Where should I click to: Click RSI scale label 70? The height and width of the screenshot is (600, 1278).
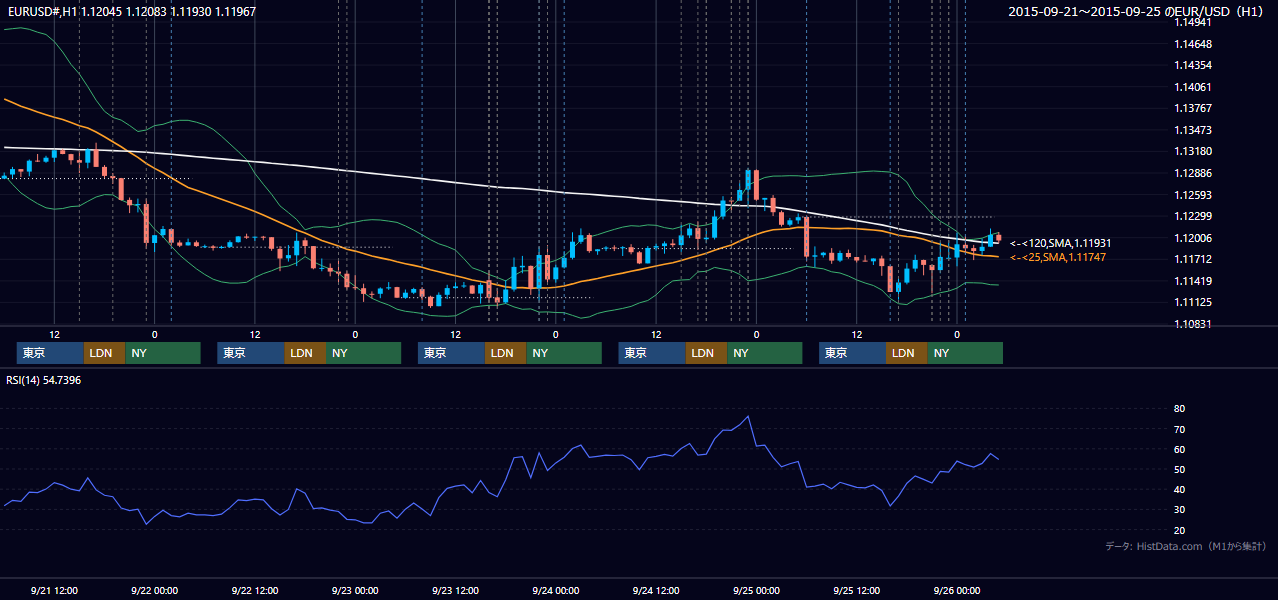[1180, 429]
